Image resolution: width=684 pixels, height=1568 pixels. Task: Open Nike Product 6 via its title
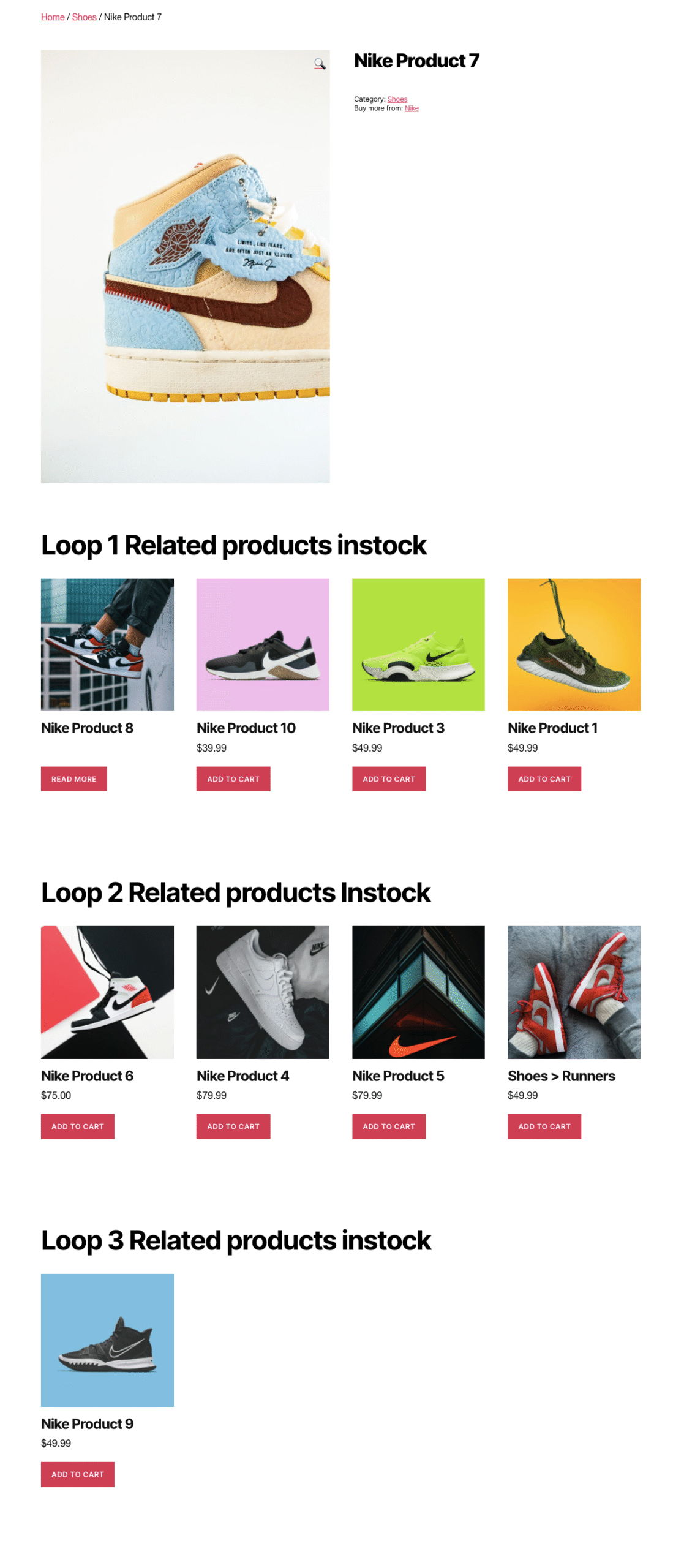pyautogui.click(x=87, y=1076)
